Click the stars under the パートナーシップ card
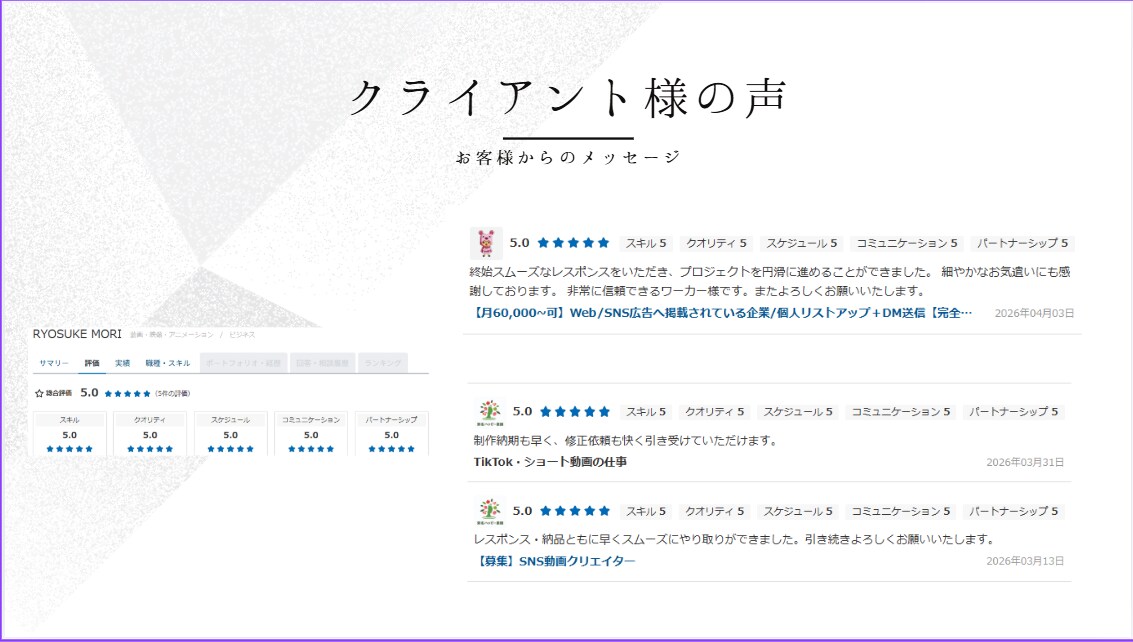 (x=392, y=449)
